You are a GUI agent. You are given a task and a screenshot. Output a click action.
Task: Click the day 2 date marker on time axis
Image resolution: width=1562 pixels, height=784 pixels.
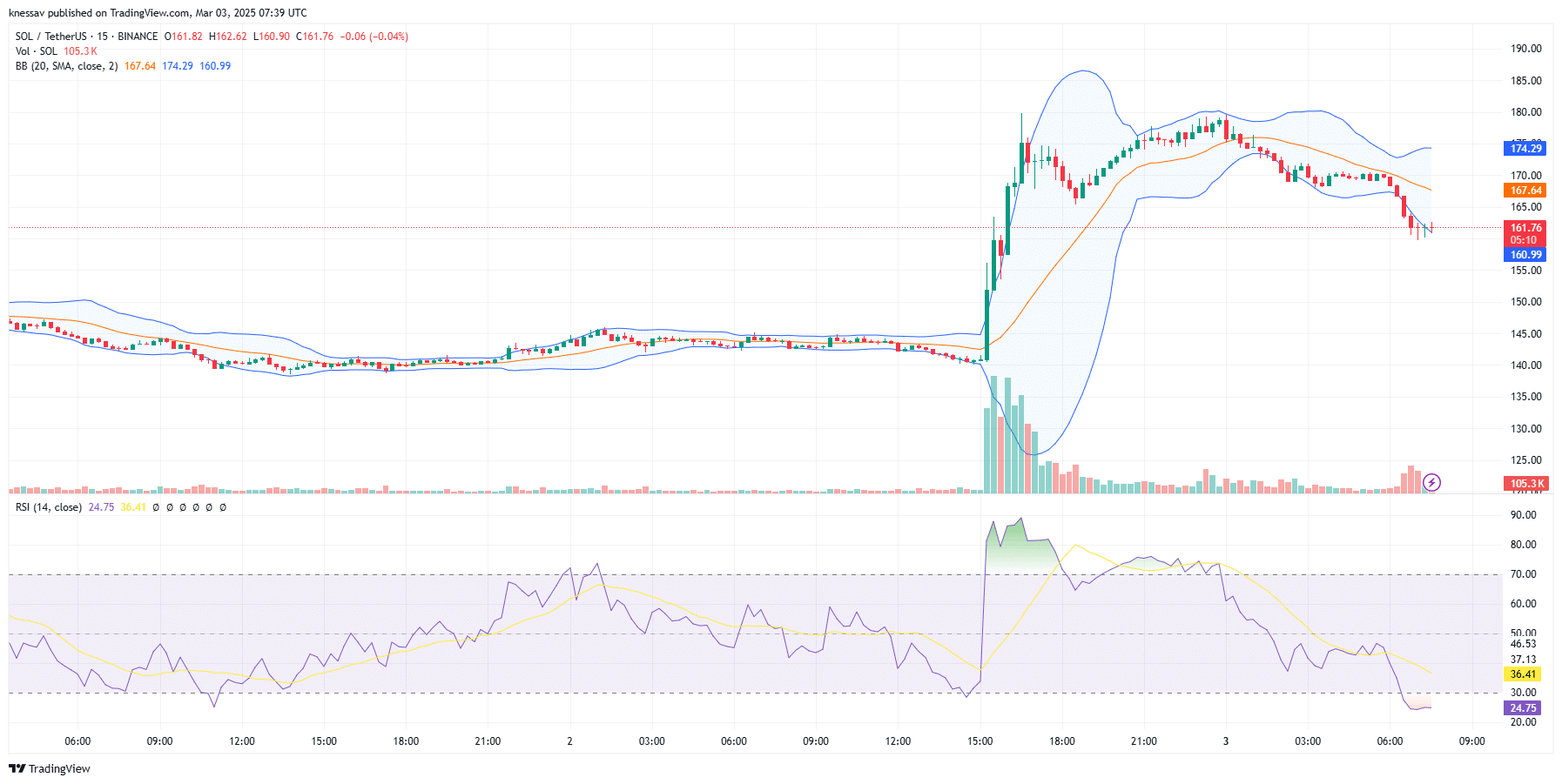569,741
